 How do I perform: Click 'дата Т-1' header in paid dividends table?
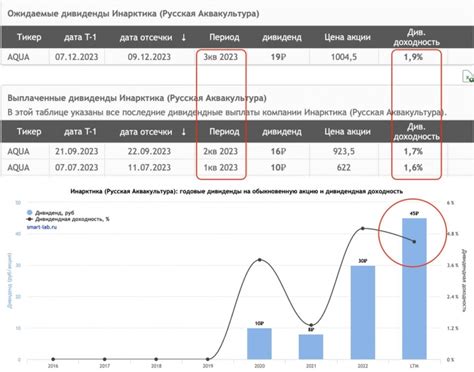[80, 131]
